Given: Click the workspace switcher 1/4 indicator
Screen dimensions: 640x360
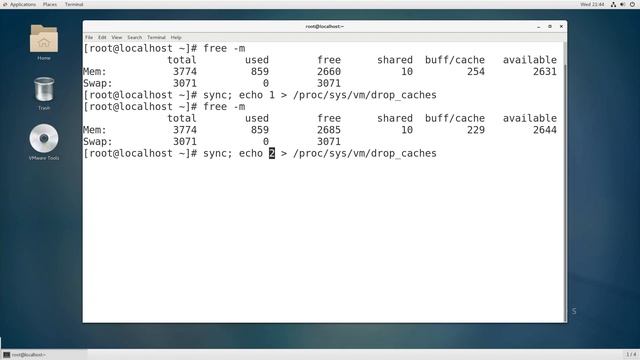Looking at the screenshot, I should pos(631,354).
